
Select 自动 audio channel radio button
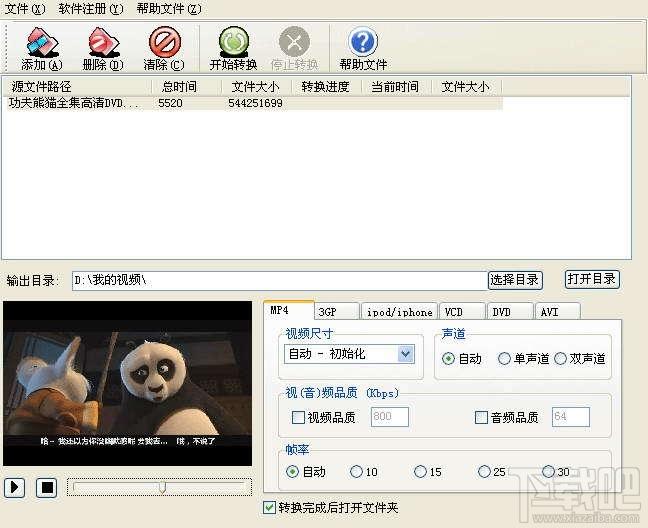(x=448, y=358)
